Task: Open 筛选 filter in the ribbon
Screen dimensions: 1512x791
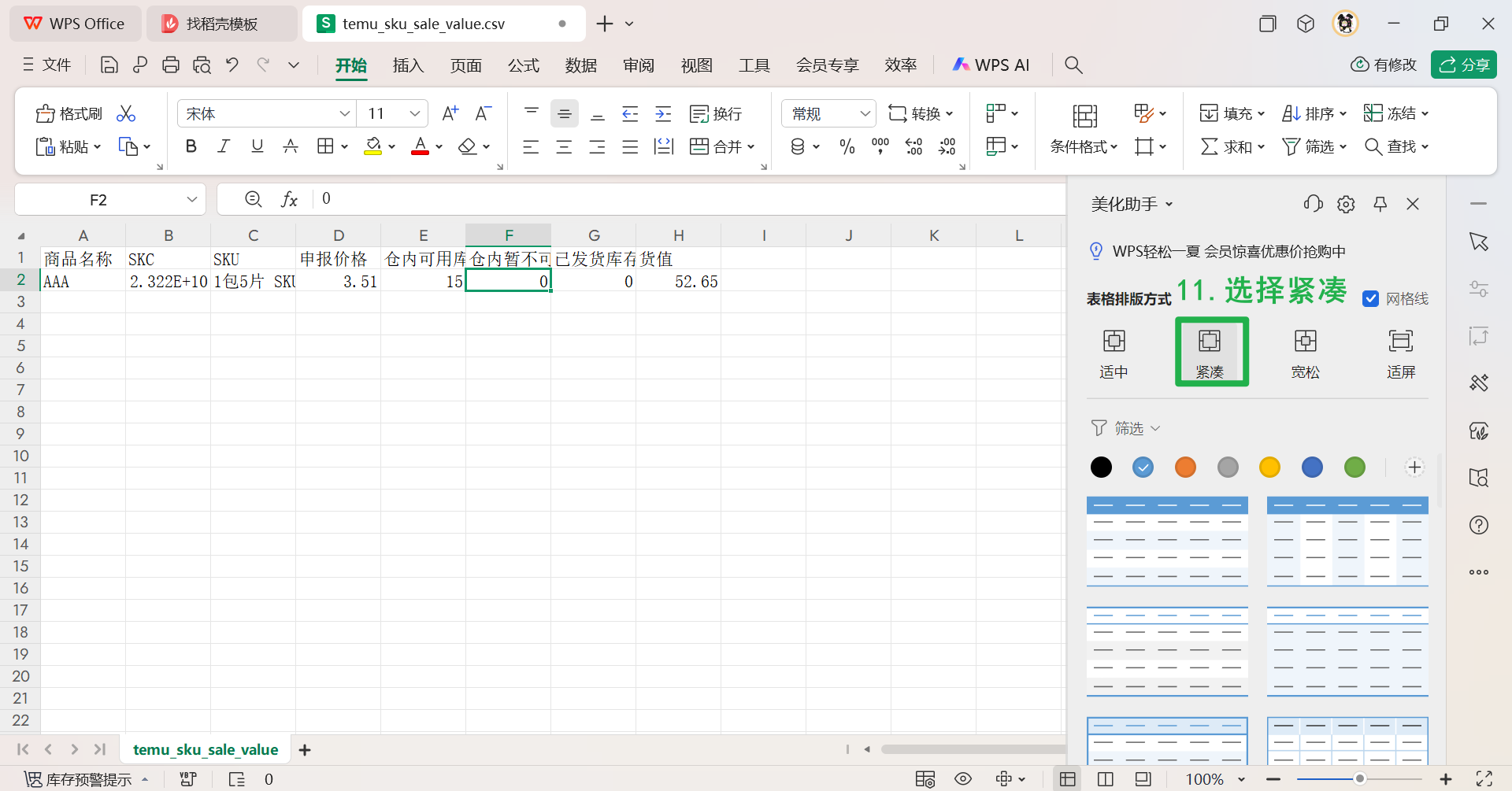Action: (1313, 146)
